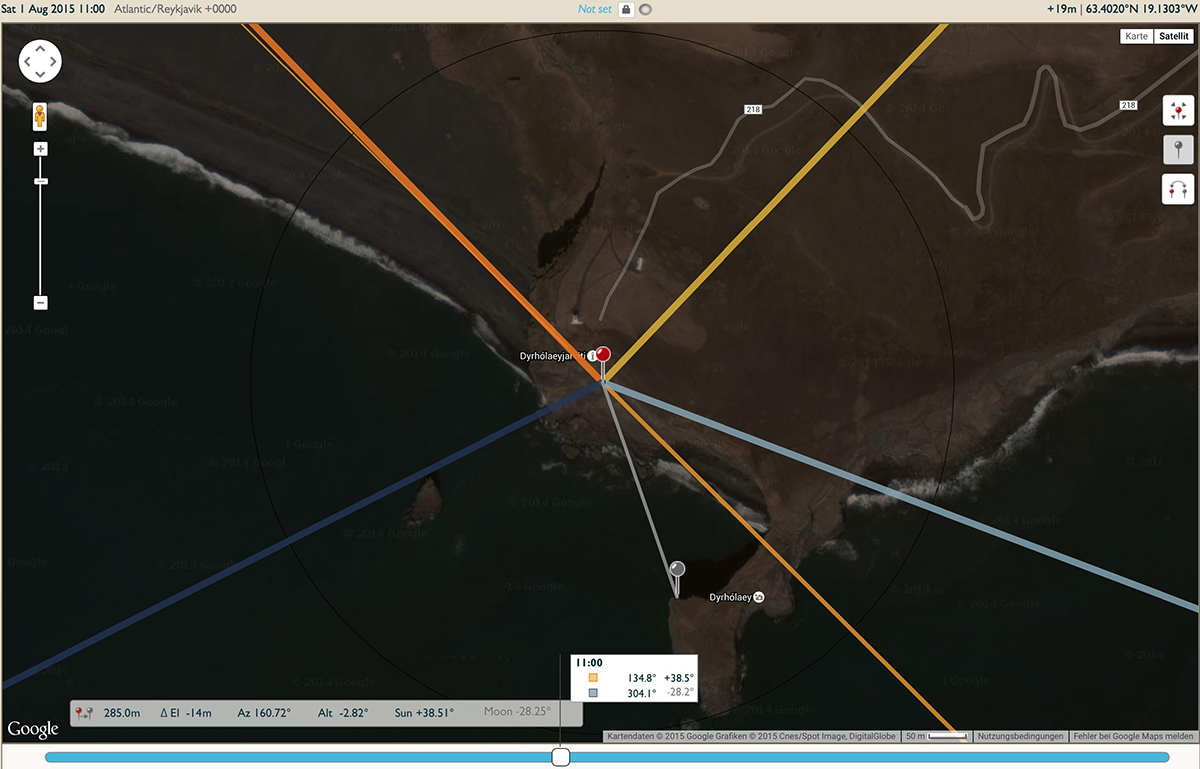Open the Nutzungsbedingungen link

tap(1020, 736)
